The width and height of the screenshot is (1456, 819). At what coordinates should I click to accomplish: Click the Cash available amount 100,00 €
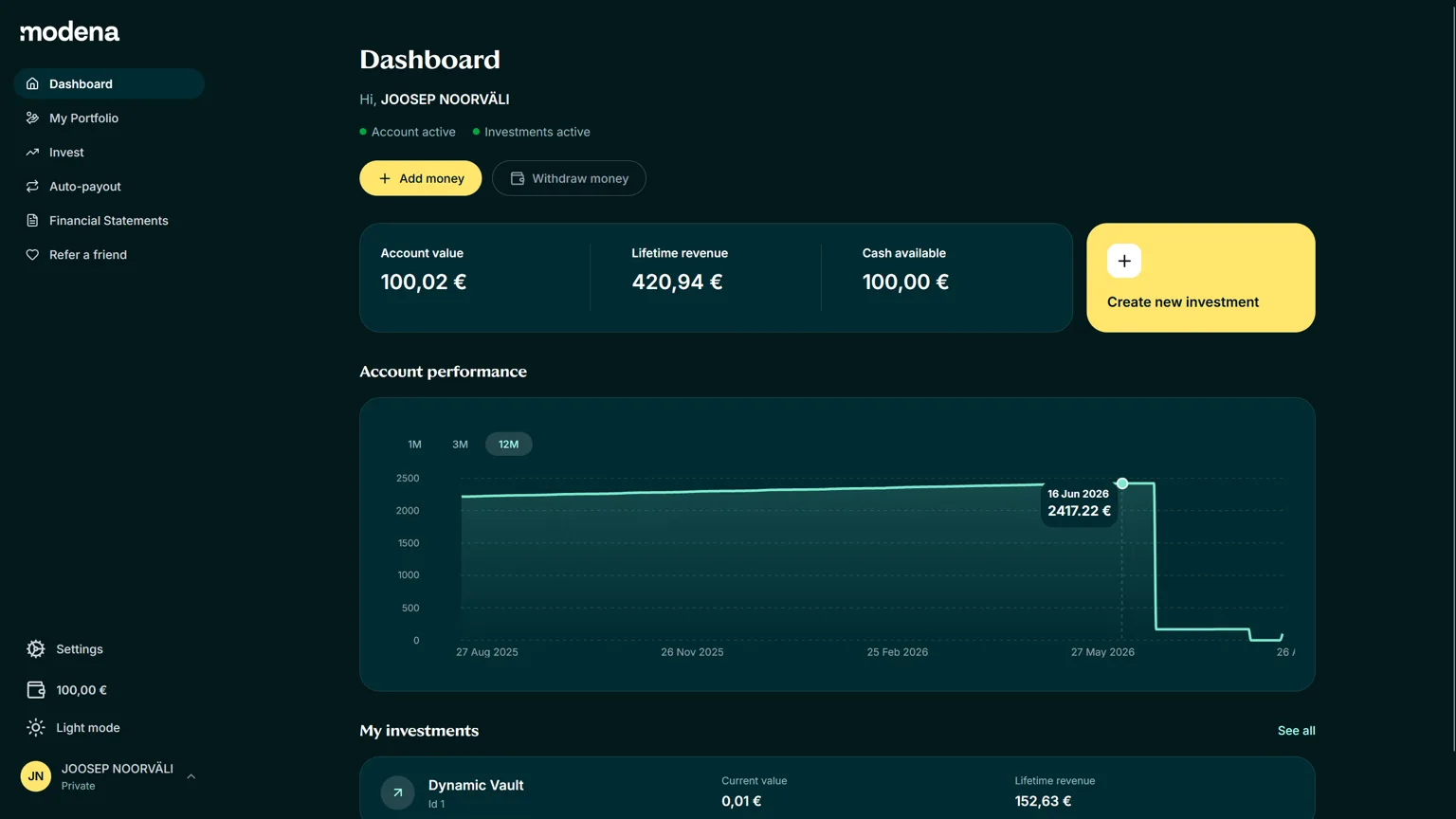click(x=905, y=282)
